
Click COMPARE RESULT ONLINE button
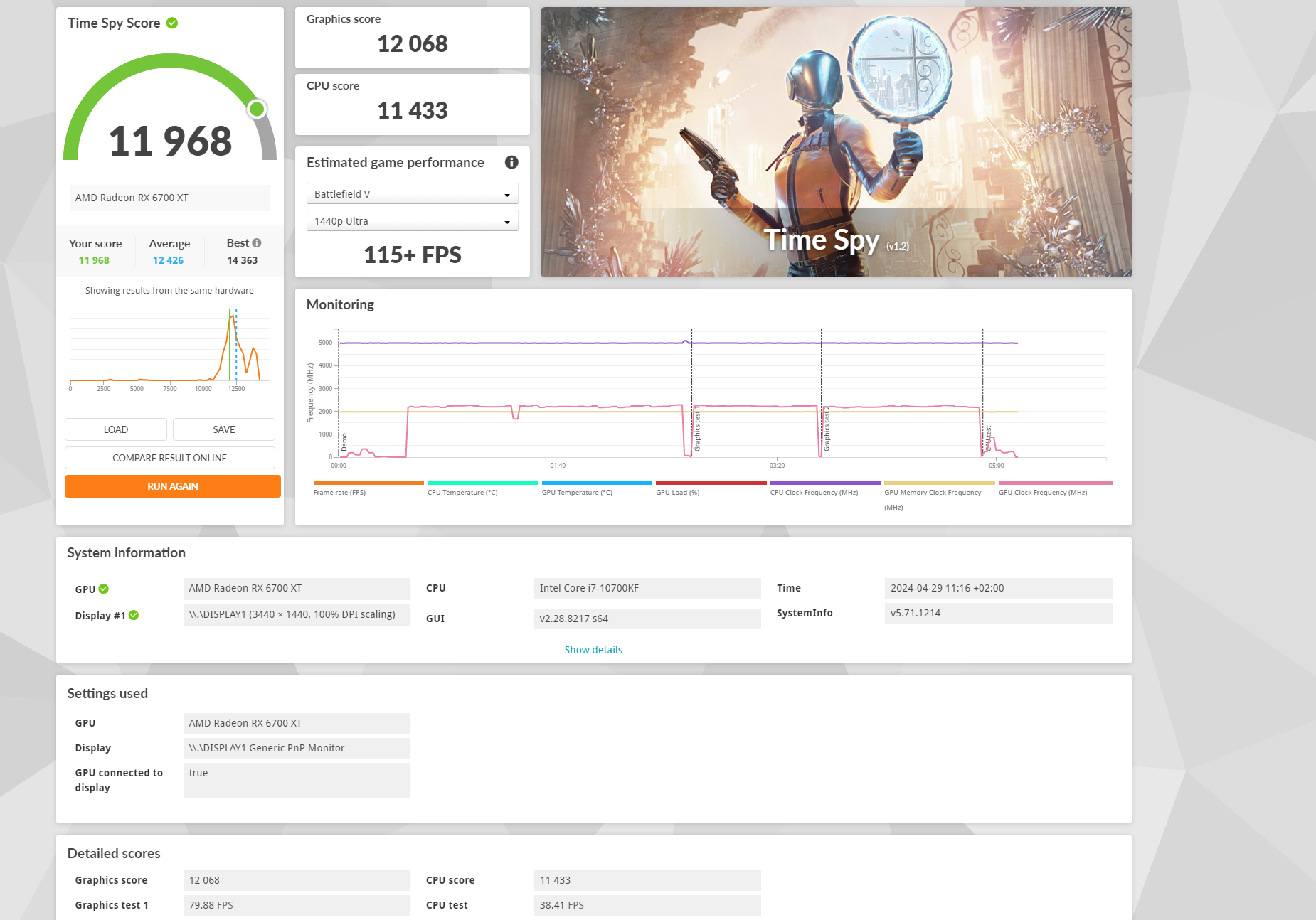click(x=170, y=458)
